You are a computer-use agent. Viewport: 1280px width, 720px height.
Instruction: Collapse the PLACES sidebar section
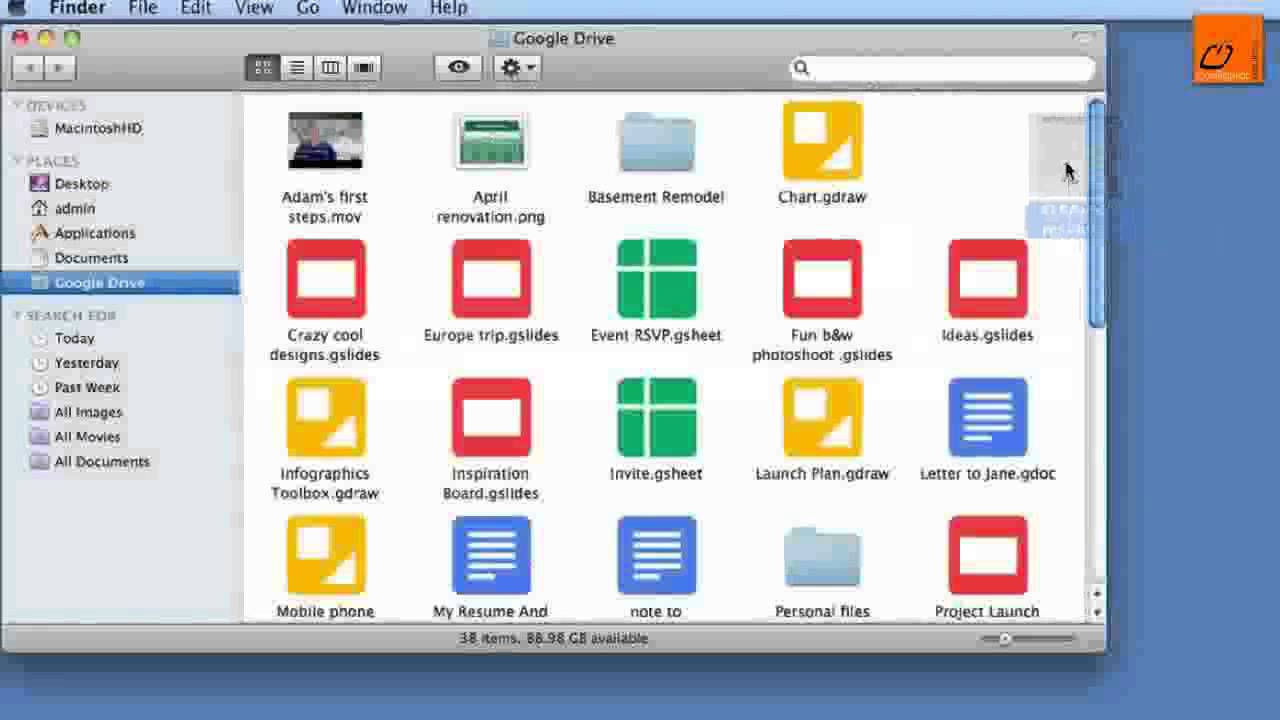pyautogui.click(x=18, y=160)
